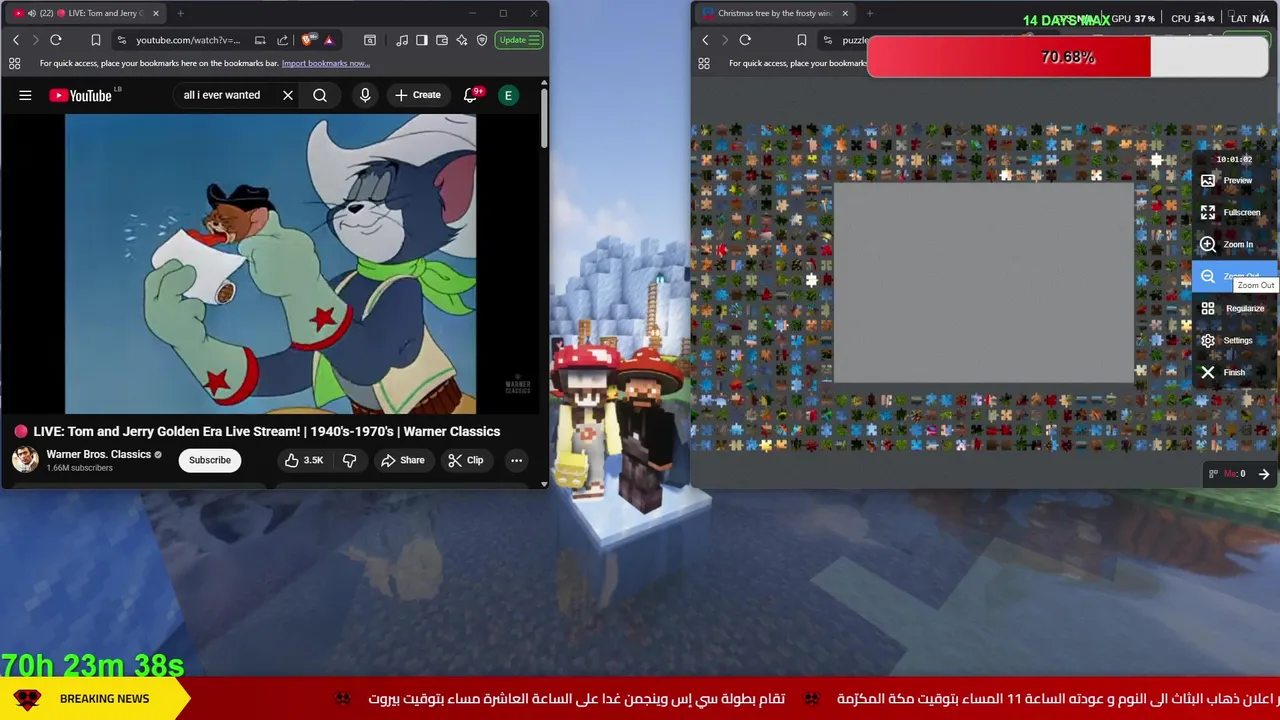Subscribe to Warner Bros. Classics
The height and width of the screenshot is (720, 1280).
(x=210, y=460)
